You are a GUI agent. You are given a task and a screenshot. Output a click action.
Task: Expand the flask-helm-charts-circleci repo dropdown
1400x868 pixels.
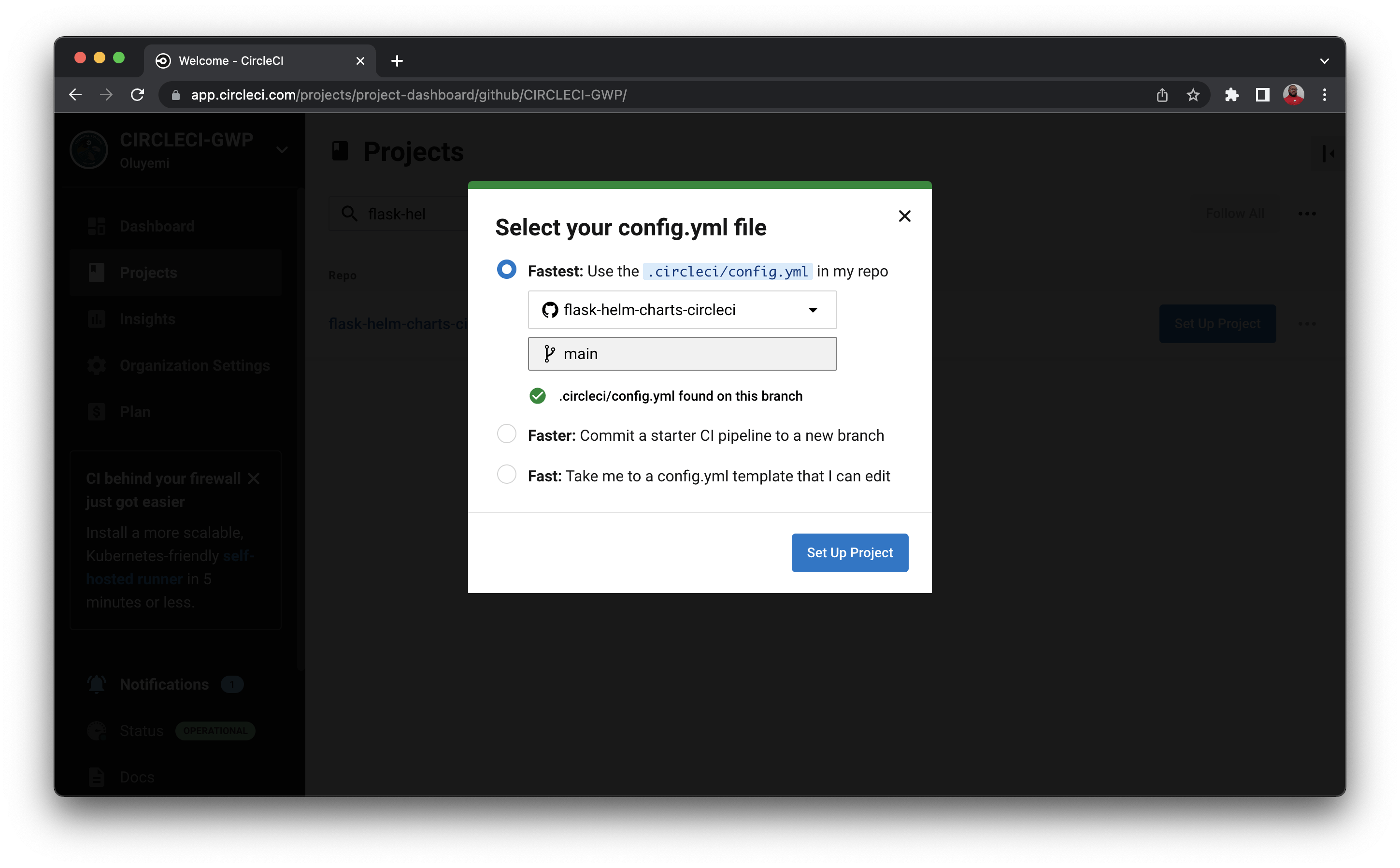pos(813,309)
